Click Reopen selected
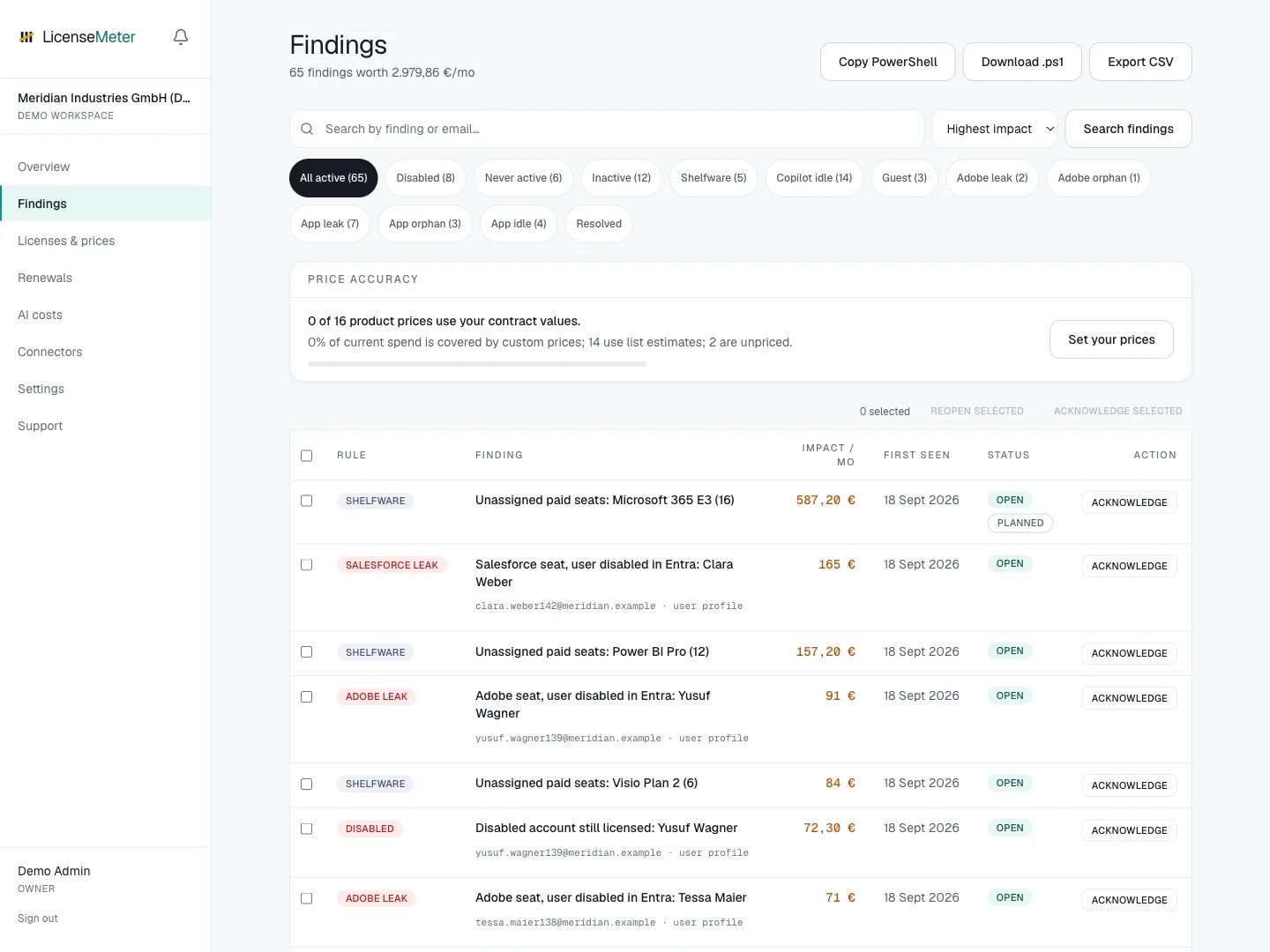Viewport: 1270px width, 952px height. point(977,412)
